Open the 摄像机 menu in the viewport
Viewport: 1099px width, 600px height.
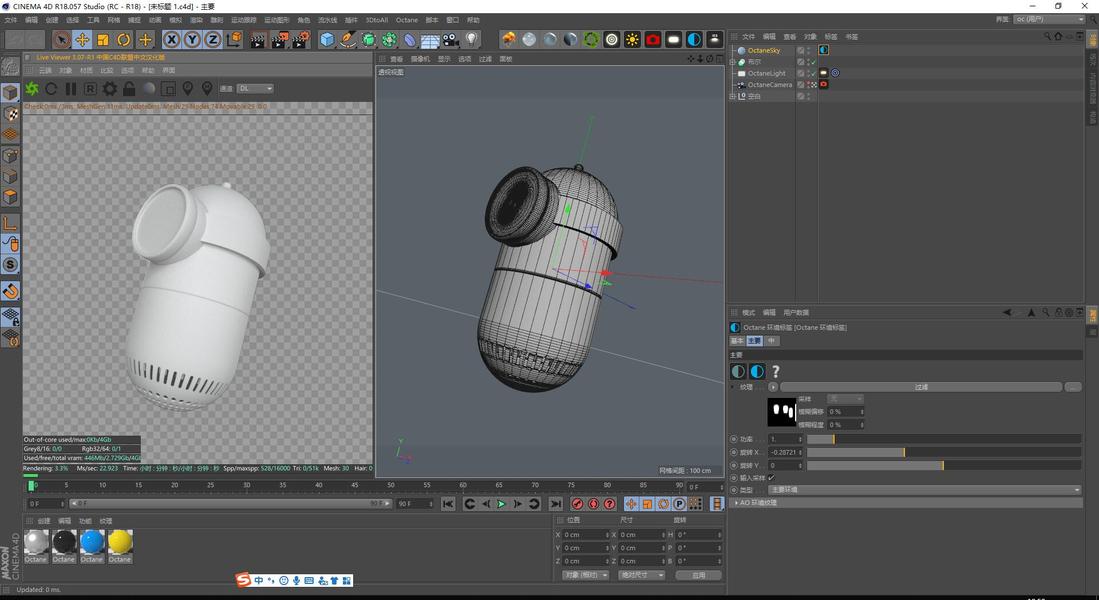tap(420, 59)
